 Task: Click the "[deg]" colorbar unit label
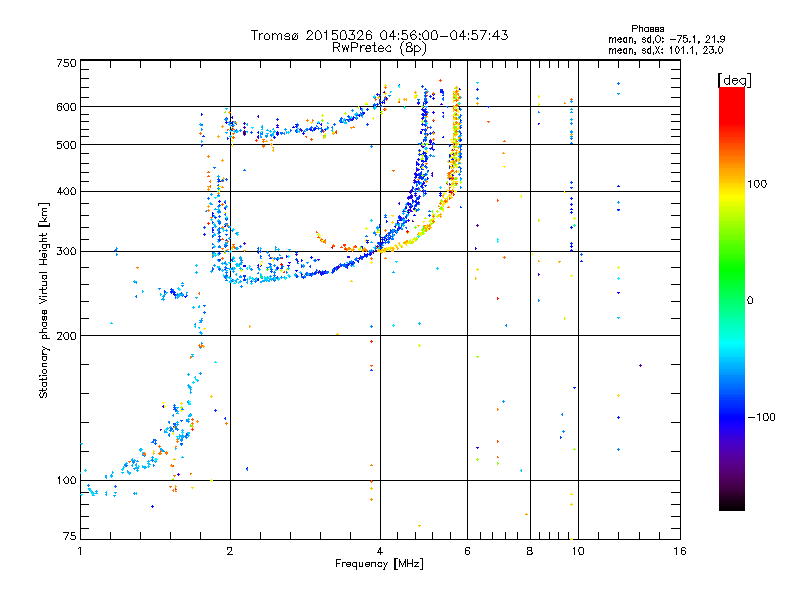point(734,80)
